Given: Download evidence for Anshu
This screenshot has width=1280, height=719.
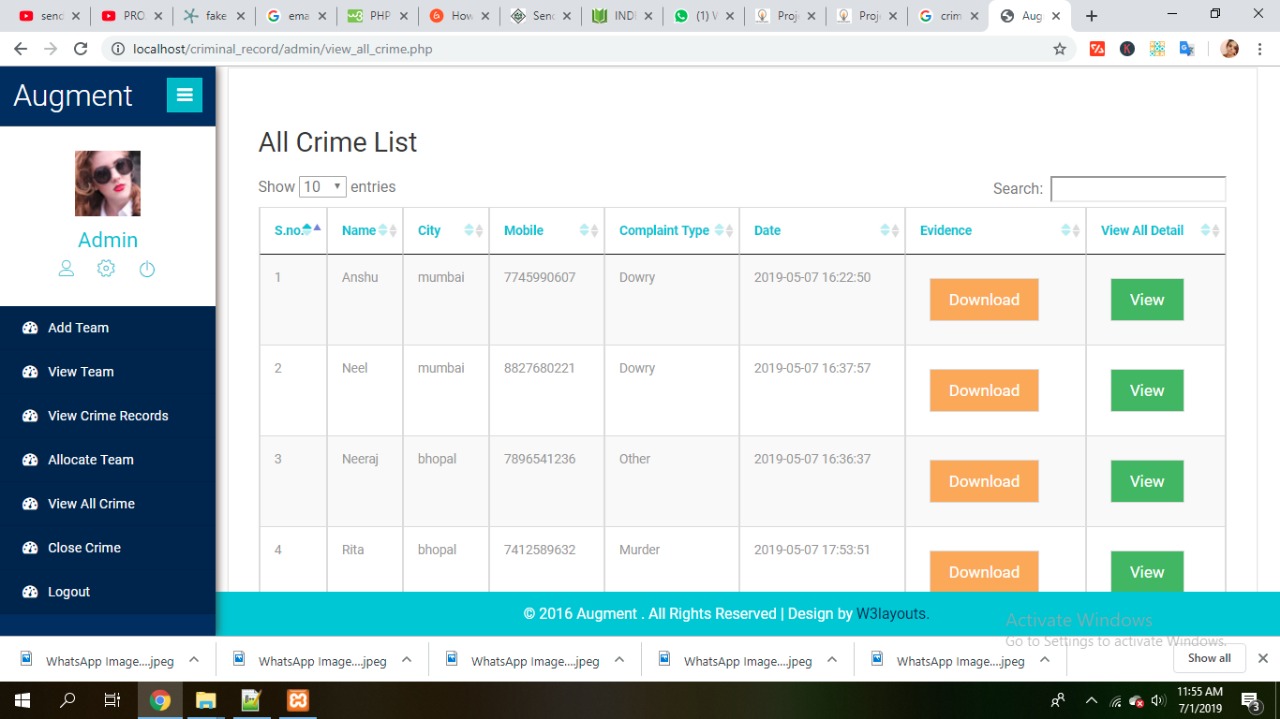Looking at the screenshot, I should (x=983, y=300).
